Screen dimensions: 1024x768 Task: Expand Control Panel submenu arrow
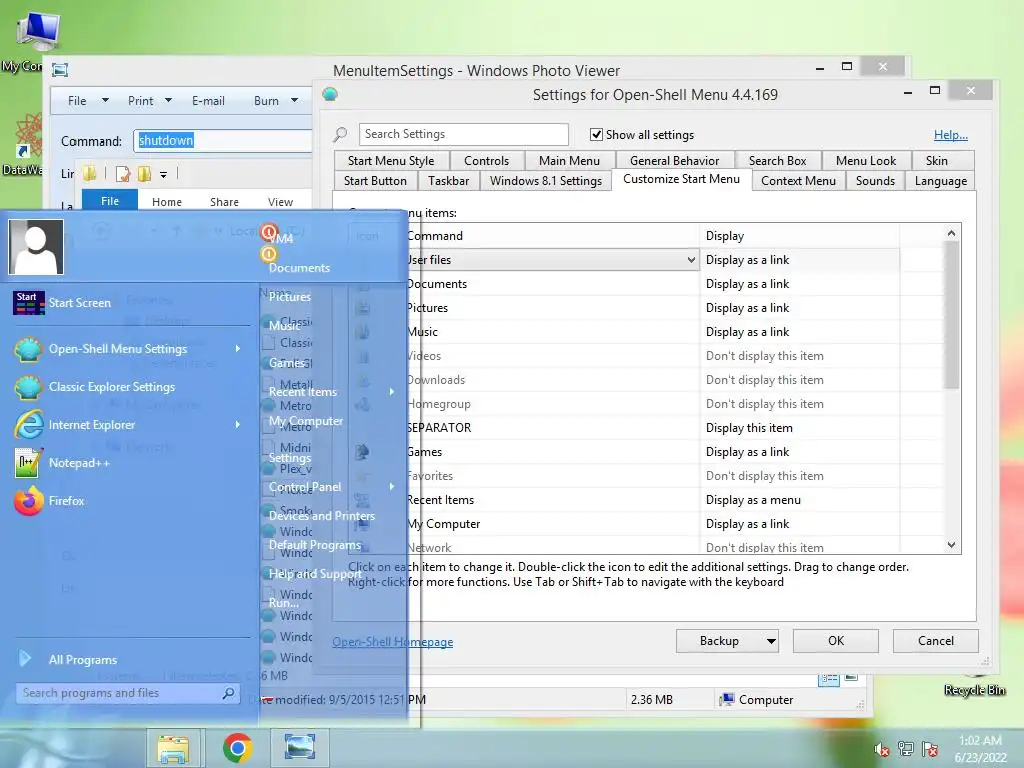tap(392, 487)
